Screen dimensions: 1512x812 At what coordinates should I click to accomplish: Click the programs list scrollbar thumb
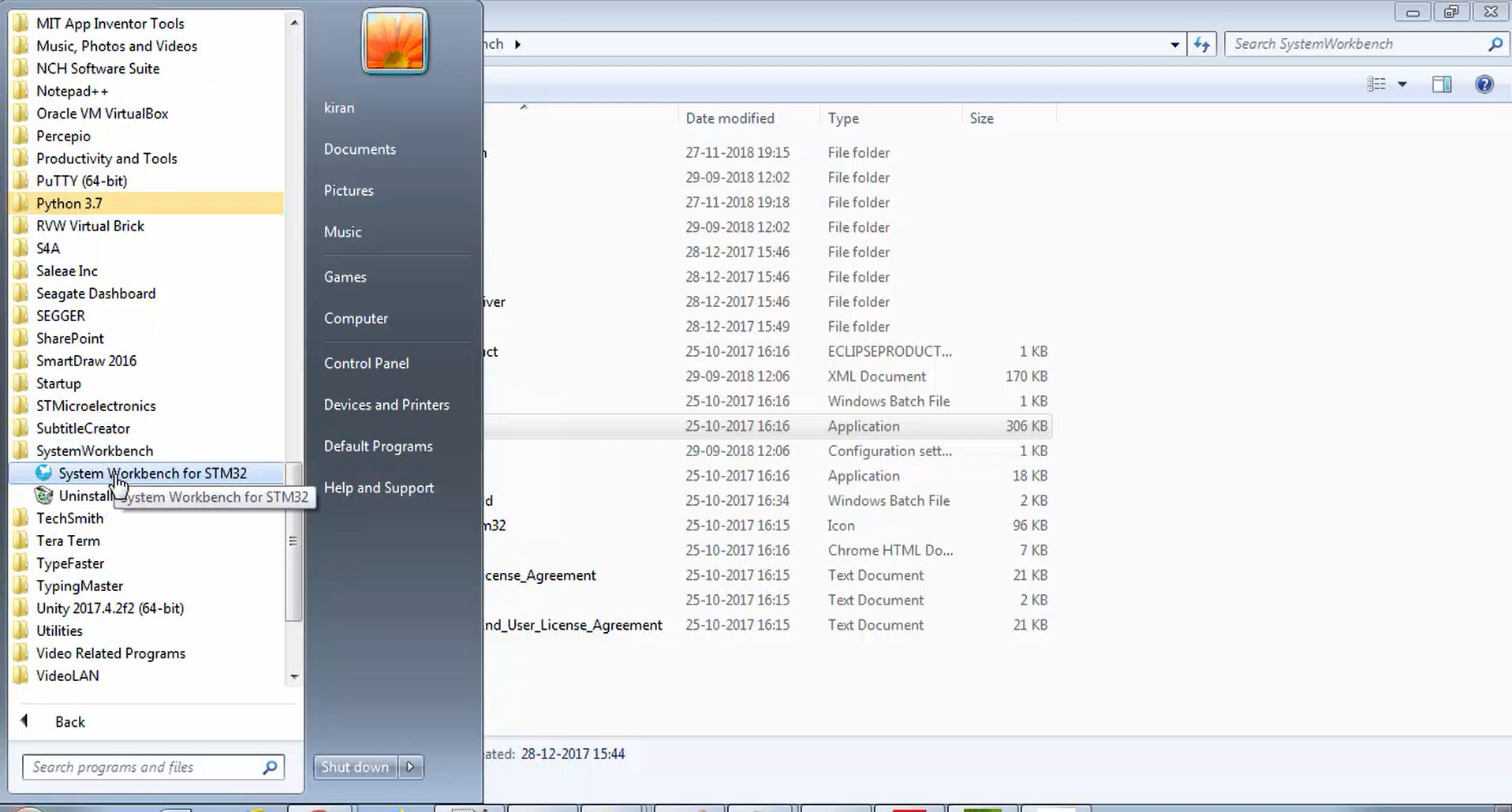pos(293,541)
